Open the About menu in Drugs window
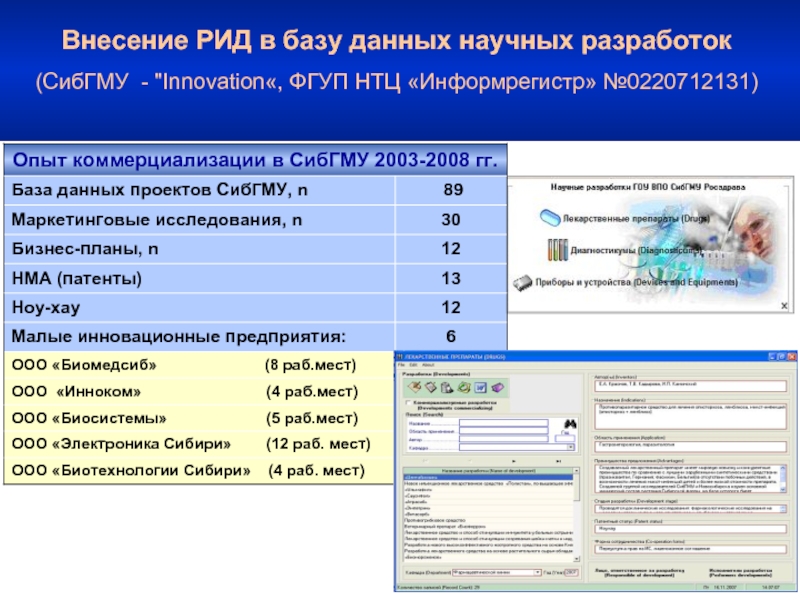This screenshot has width=800, height=600. [x=428, y=365]
